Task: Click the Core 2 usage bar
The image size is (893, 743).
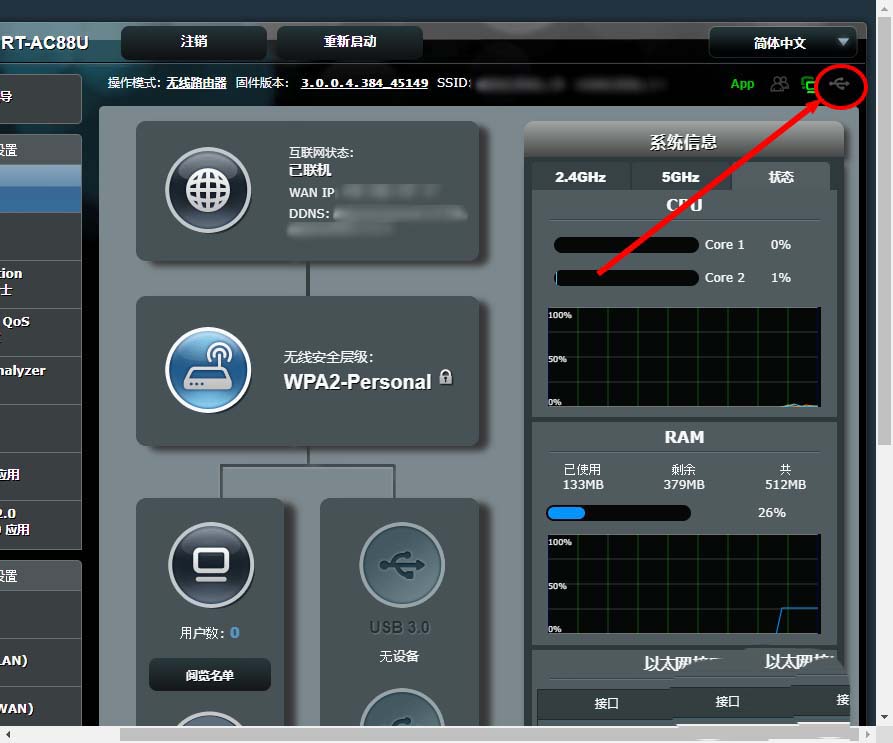Action: click(x=626, y=278)
